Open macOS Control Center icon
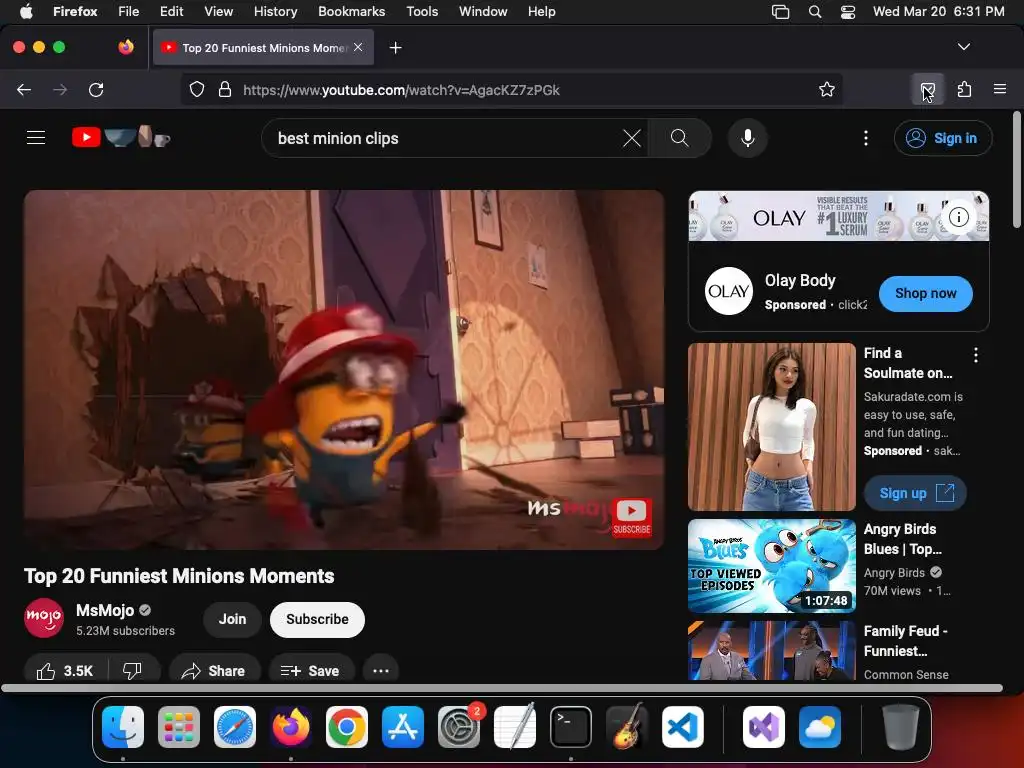 (x=848, y=12)
